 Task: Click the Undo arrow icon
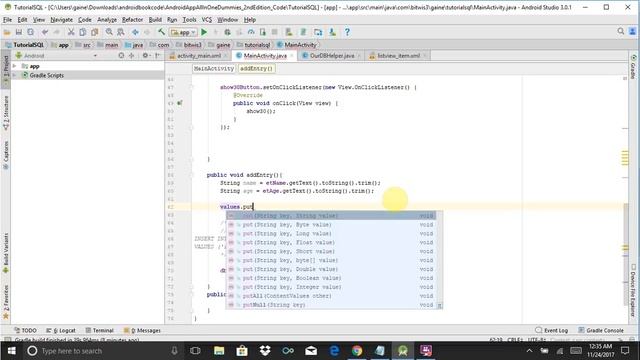point(45,32)
